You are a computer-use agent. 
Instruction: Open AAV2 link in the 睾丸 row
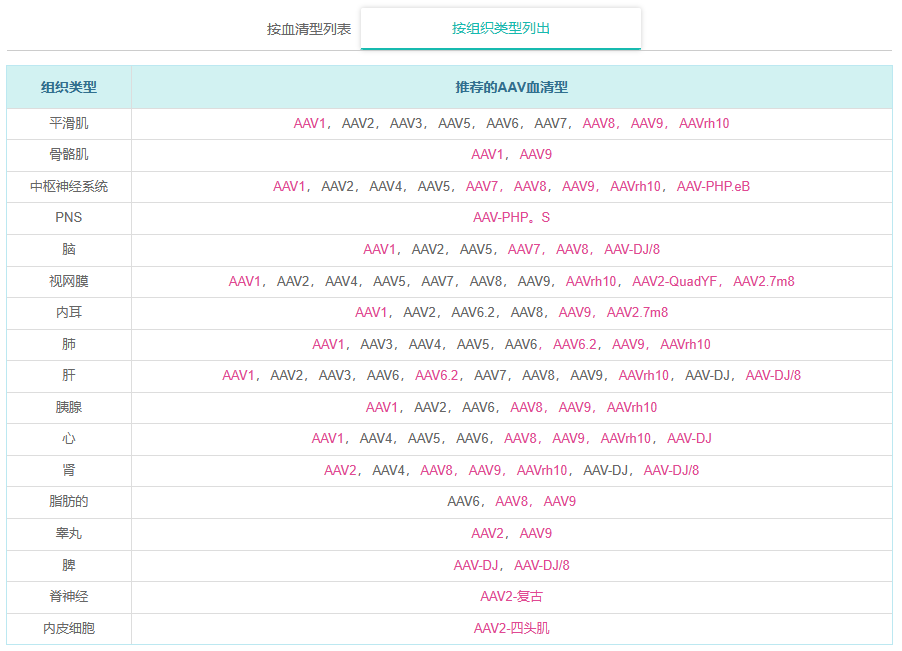point(488,533)
